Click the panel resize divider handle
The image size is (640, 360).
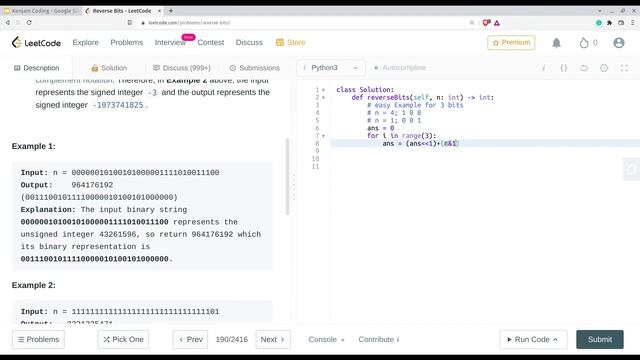(x=293, y=188)
